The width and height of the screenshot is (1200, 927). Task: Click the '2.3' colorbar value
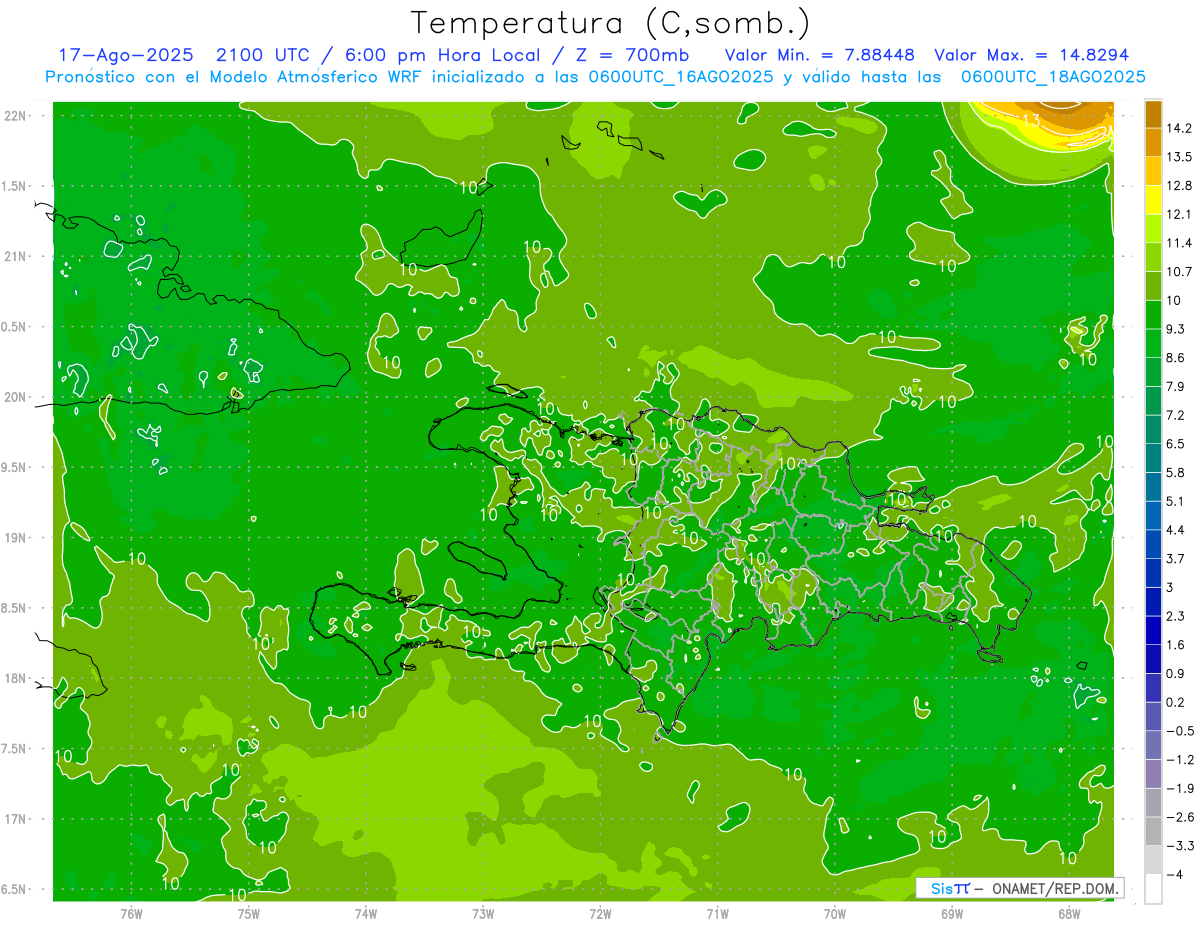coord(1176,616)
